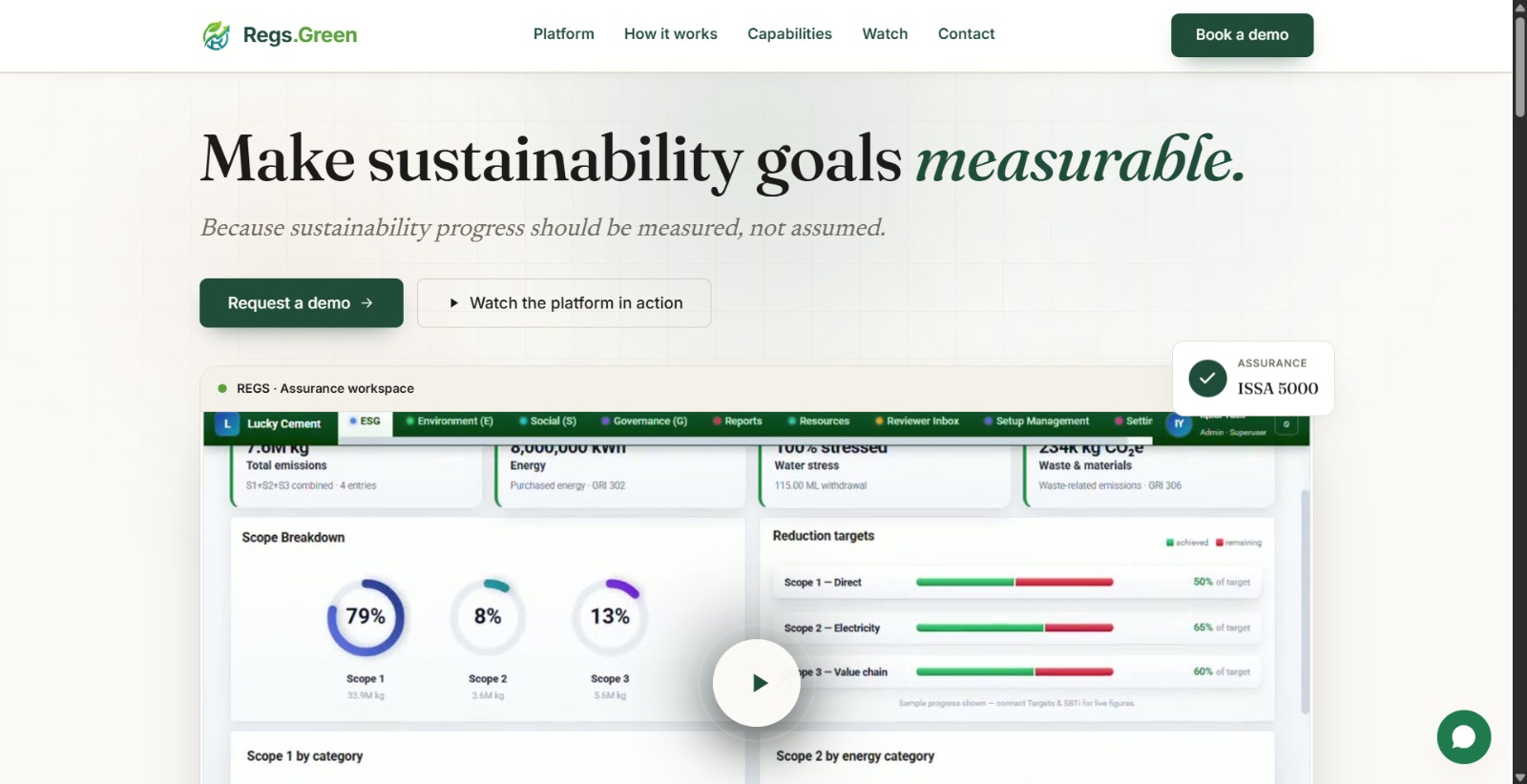Viewport: 1527px width, 784px height.
Task: Click the Scope Breakdown heading
Action: pyautogui.click(x=293, y=538)
